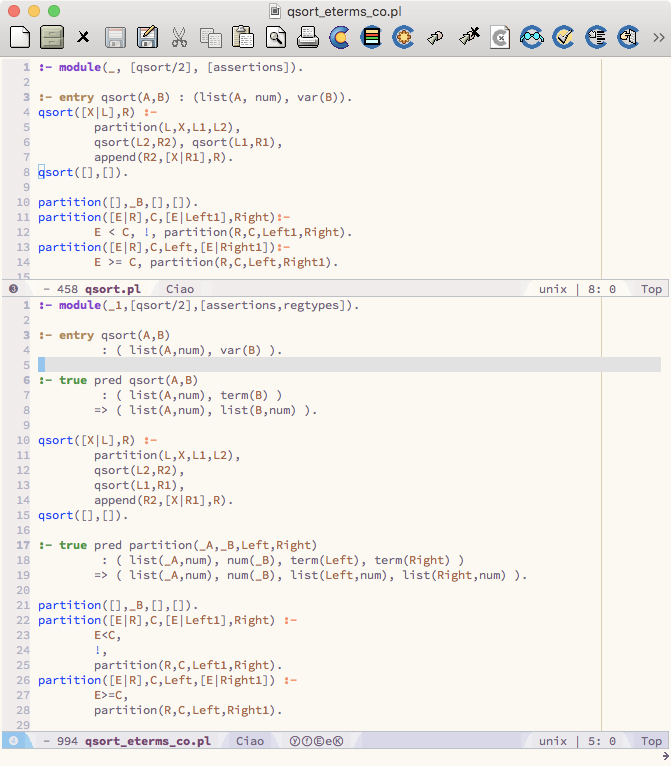671x766 pixels.
Task: Expand the toolbar overflow chevron
Action: 658,38
